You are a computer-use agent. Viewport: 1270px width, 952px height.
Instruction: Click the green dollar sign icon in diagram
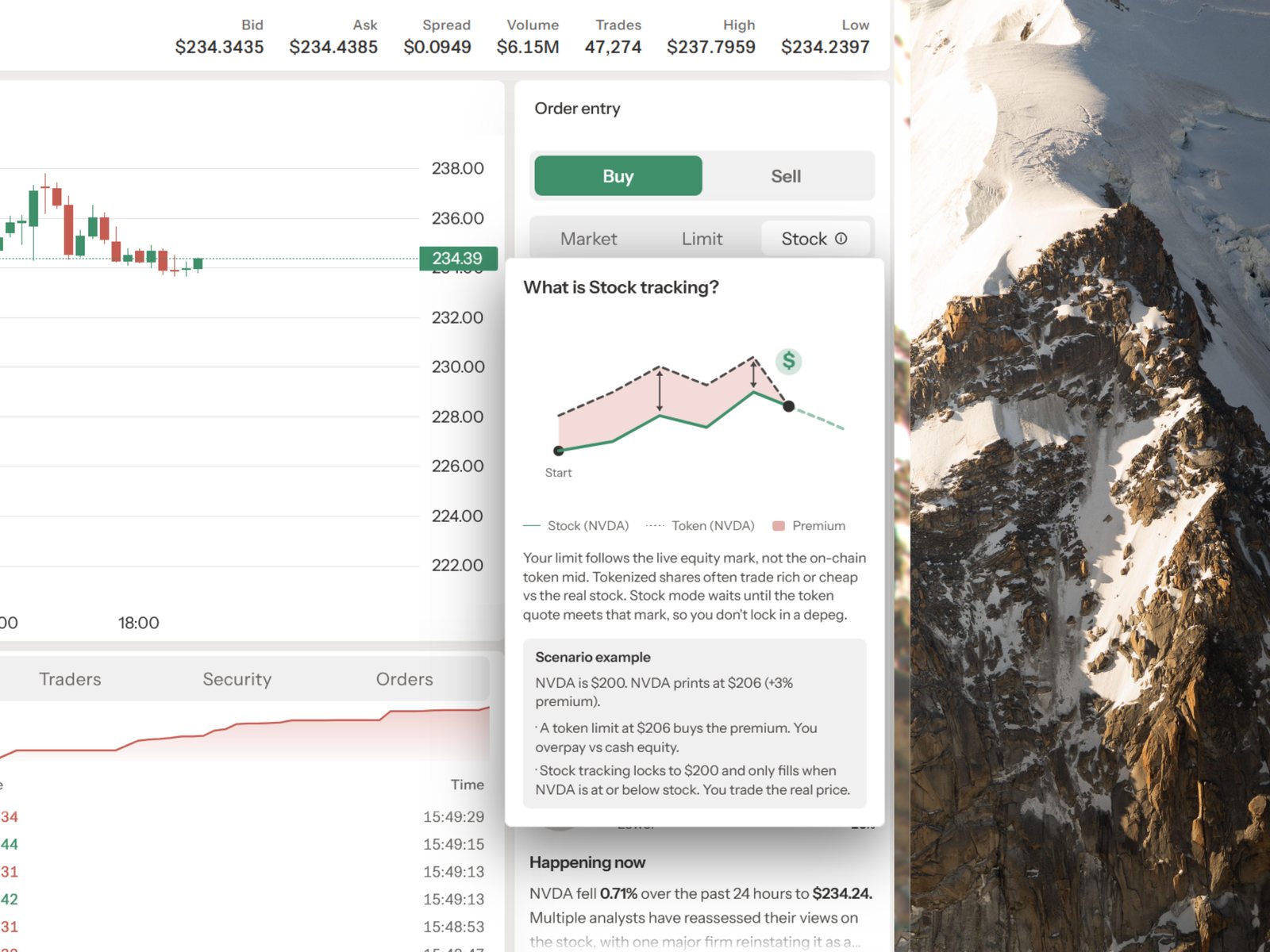788,361
